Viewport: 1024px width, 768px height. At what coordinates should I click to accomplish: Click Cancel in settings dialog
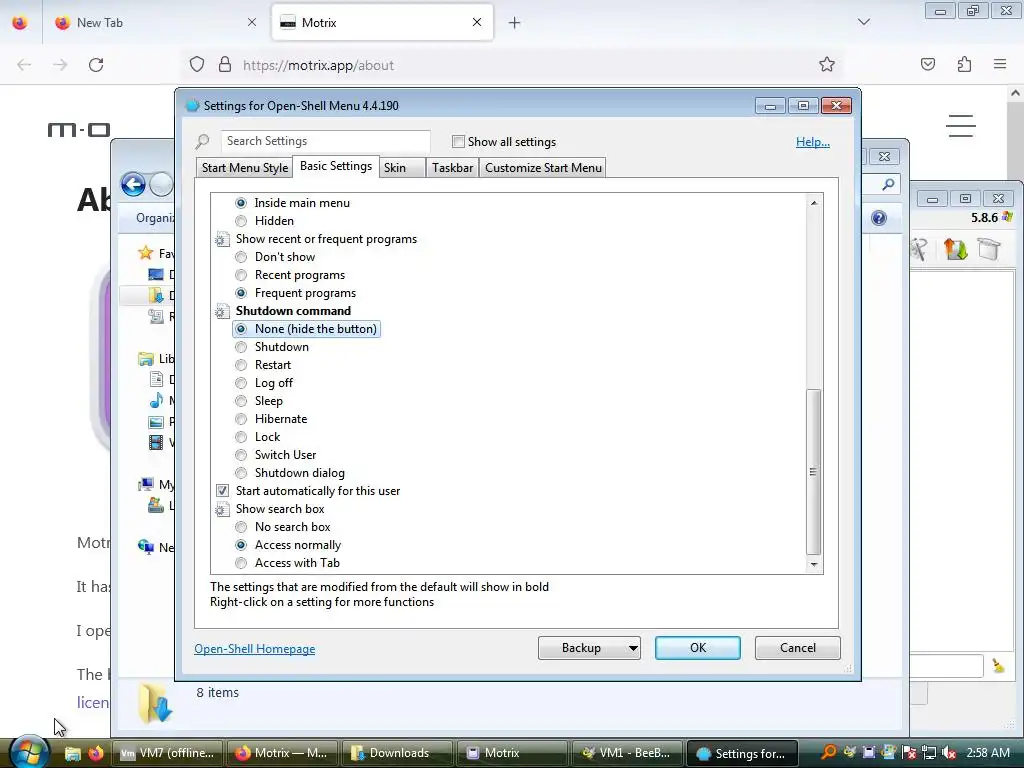pyautogui.click(x=797, y=648)
